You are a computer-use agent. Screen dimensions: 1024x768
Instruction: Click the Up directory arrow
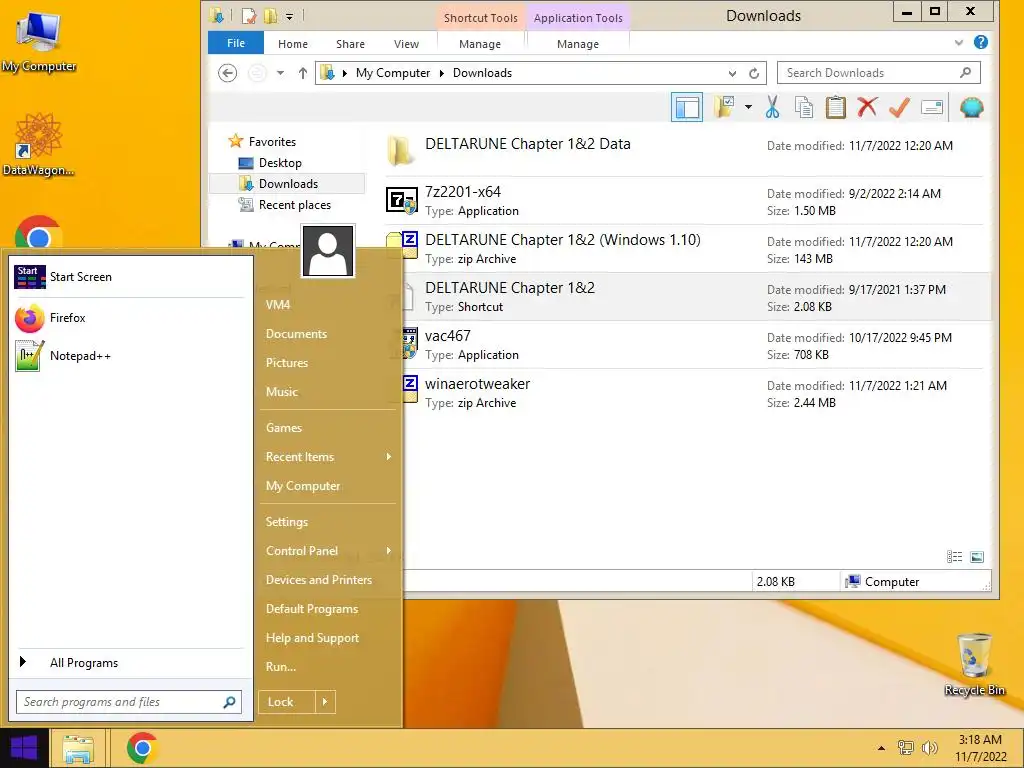302,72
